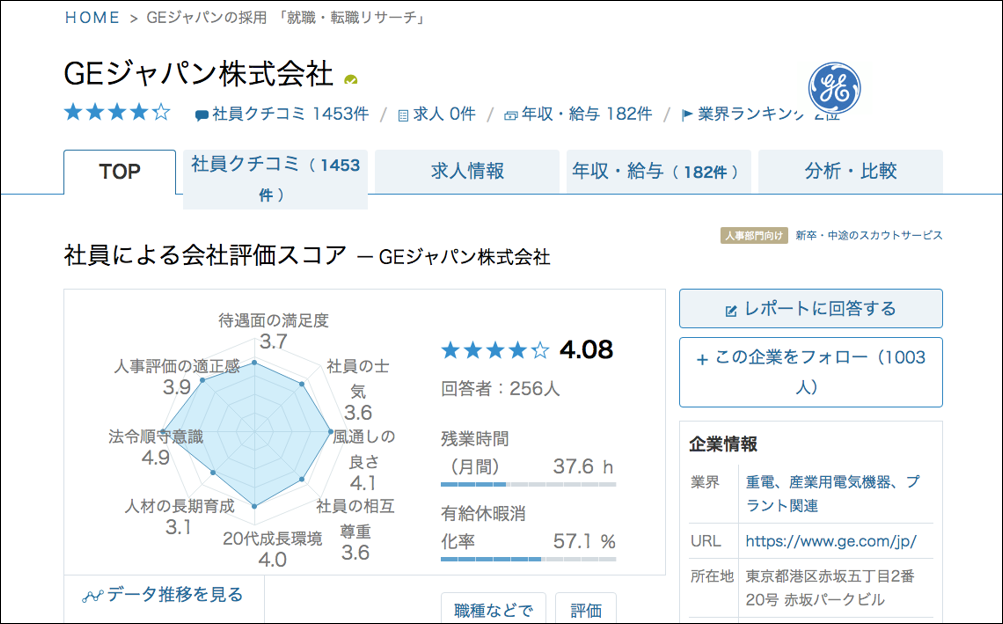Follow the company with この企業をフォロー button
The height and width of the screenshot is (624, 1003).
click(x=810, y=372)
